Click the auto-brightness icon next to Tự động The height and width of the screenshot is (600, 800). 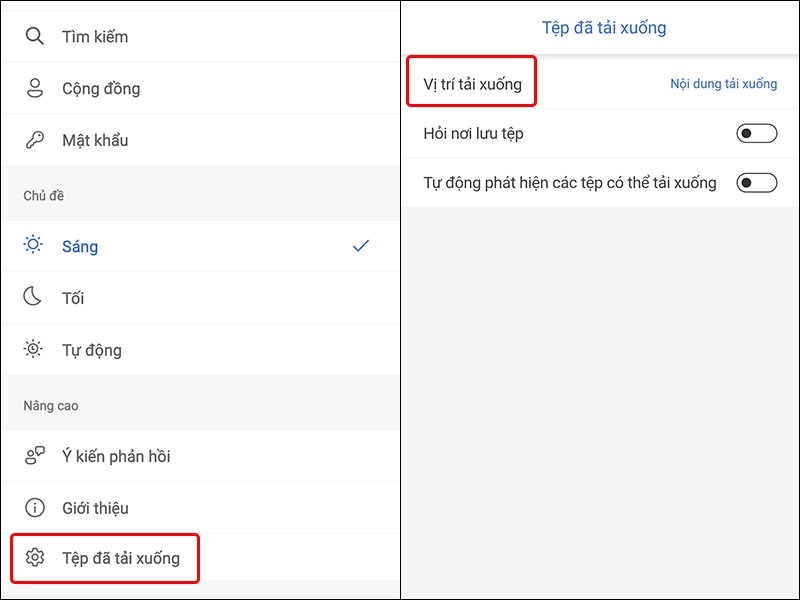point(35,350)
